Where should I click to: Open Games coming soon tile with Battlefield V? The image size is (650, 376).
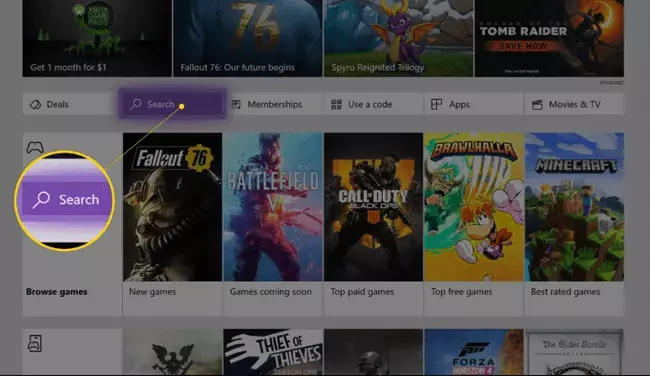pos(273,224)
